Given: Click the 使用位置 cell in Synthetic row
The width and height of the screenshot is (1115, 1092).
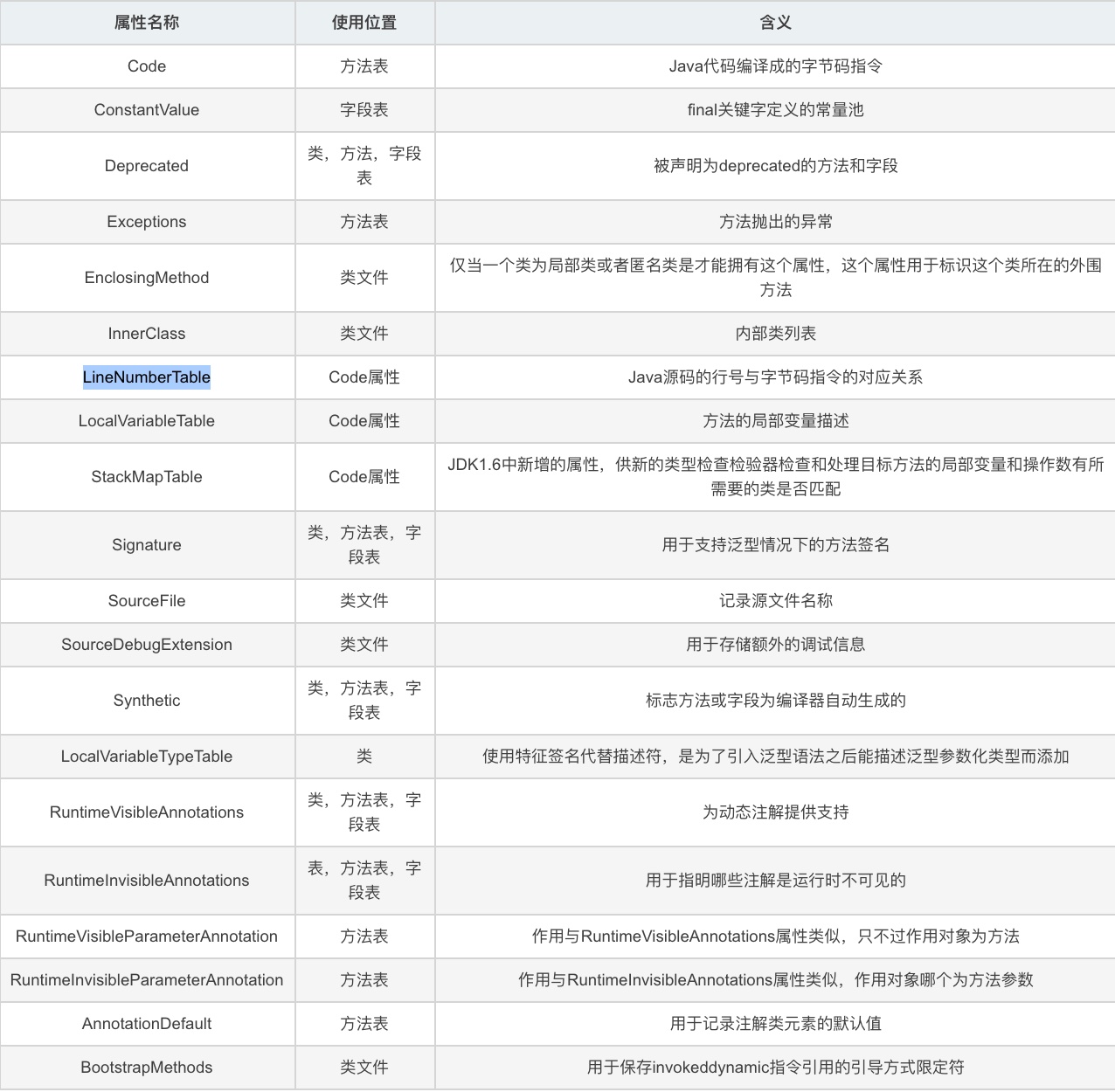Looking at the screenshot, I should click(364, 701).
